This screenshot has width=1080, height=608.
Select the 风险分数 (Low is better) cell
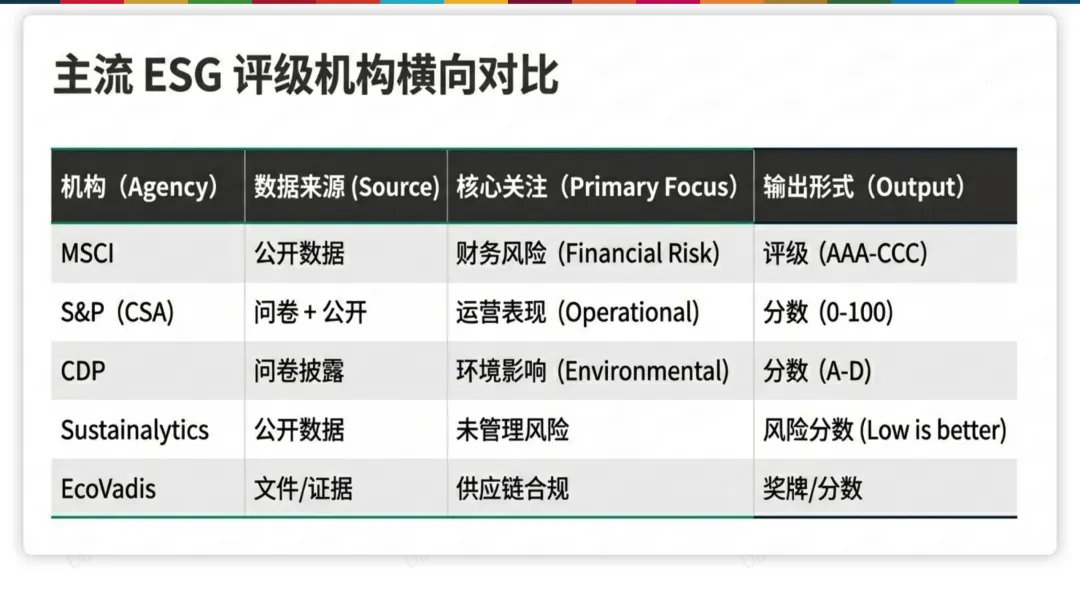click(x=885, y=430)
